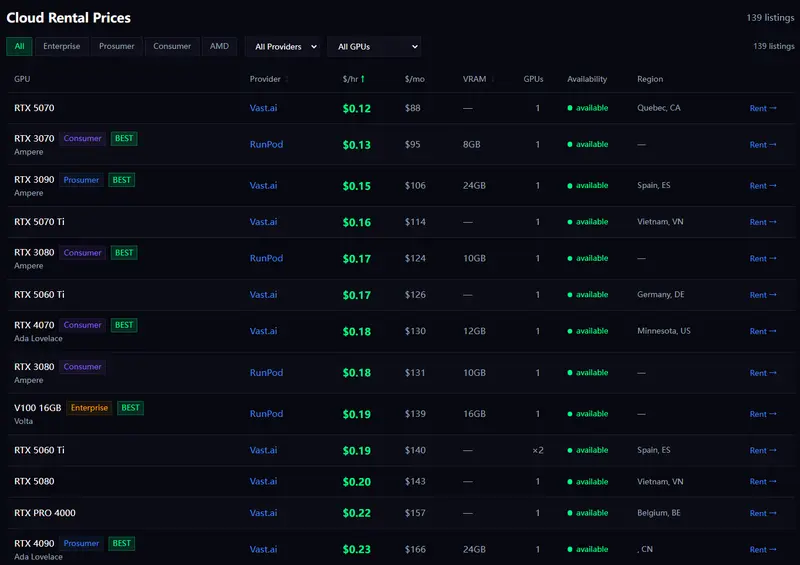Open Vast.ai link in RTX 3090 row
Screen dimensions: 800x565
coord(263,185)
